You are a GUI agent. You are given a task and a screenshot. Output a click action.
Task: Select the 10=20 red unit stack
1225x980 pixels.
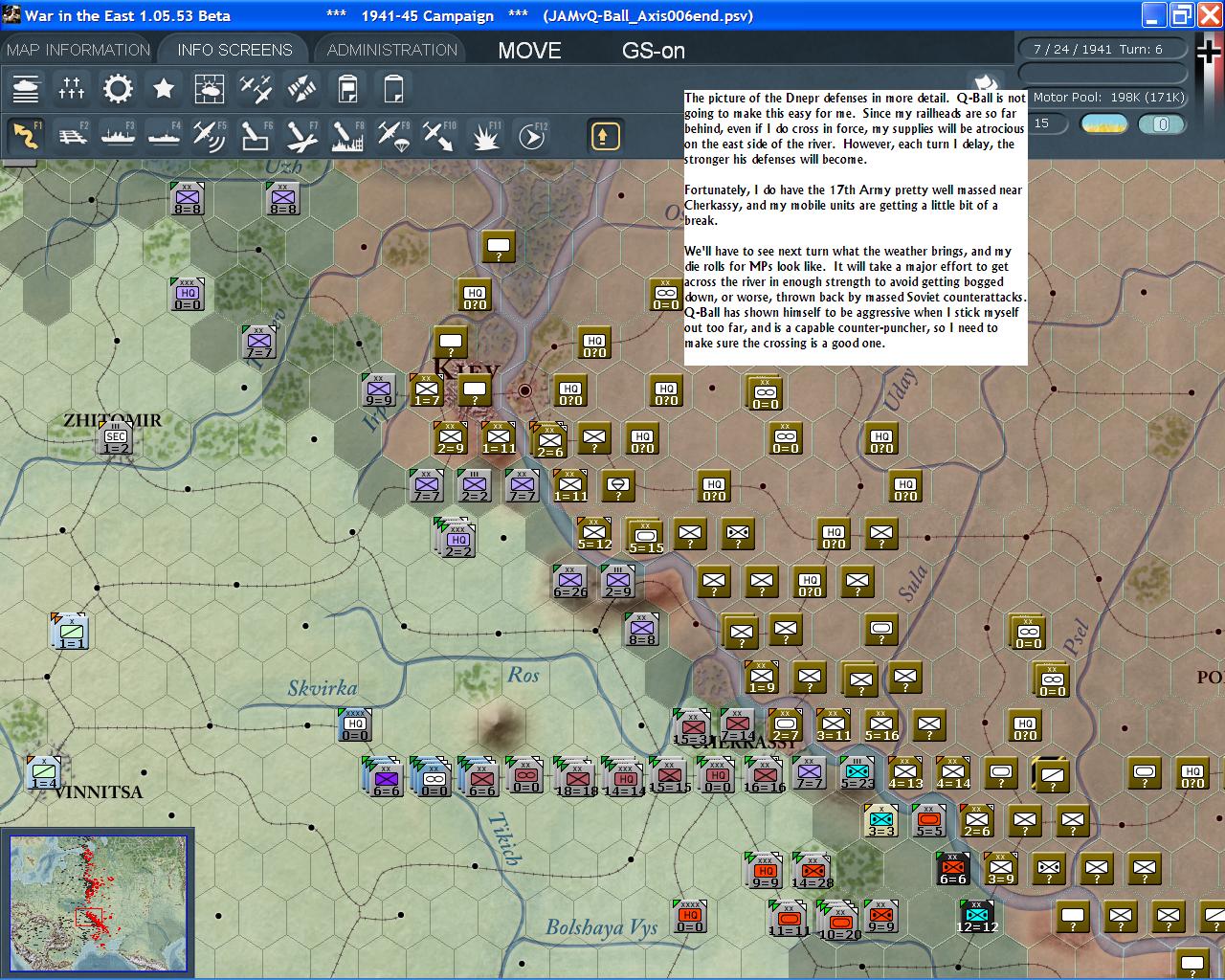click(838, 920)
